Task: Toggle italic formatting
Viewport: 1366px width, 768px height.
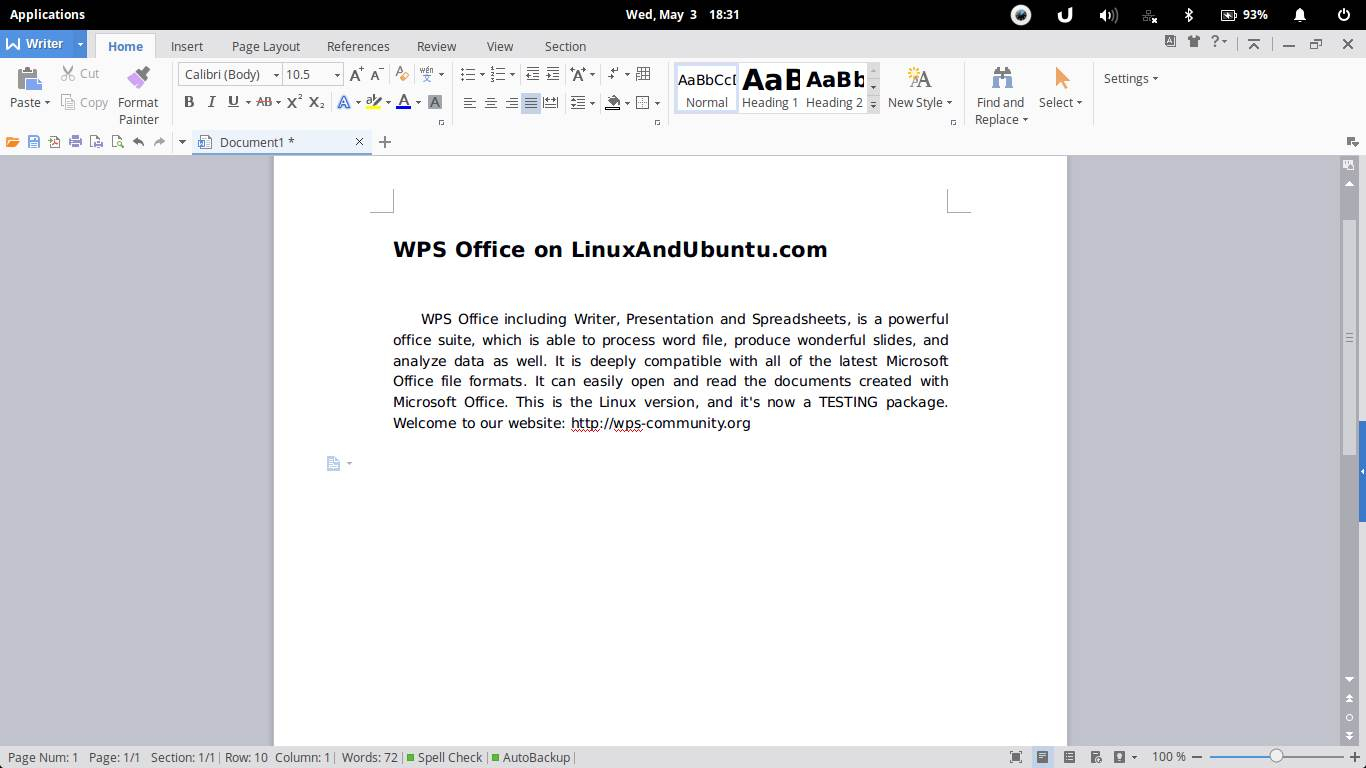Action: coord(211,102)
